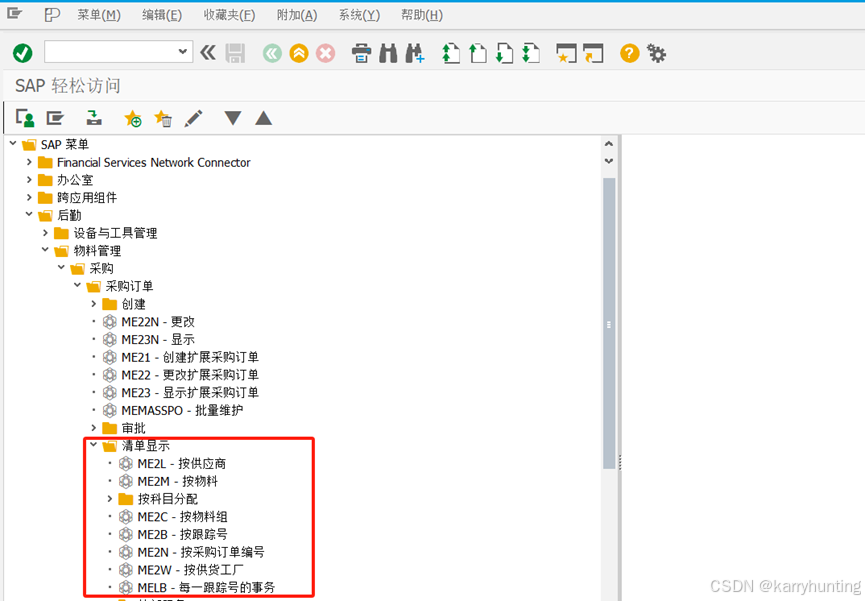Select ME2L - 按供应商 transaction
Viewport: 865px width, 601px height.
[181, 464]
